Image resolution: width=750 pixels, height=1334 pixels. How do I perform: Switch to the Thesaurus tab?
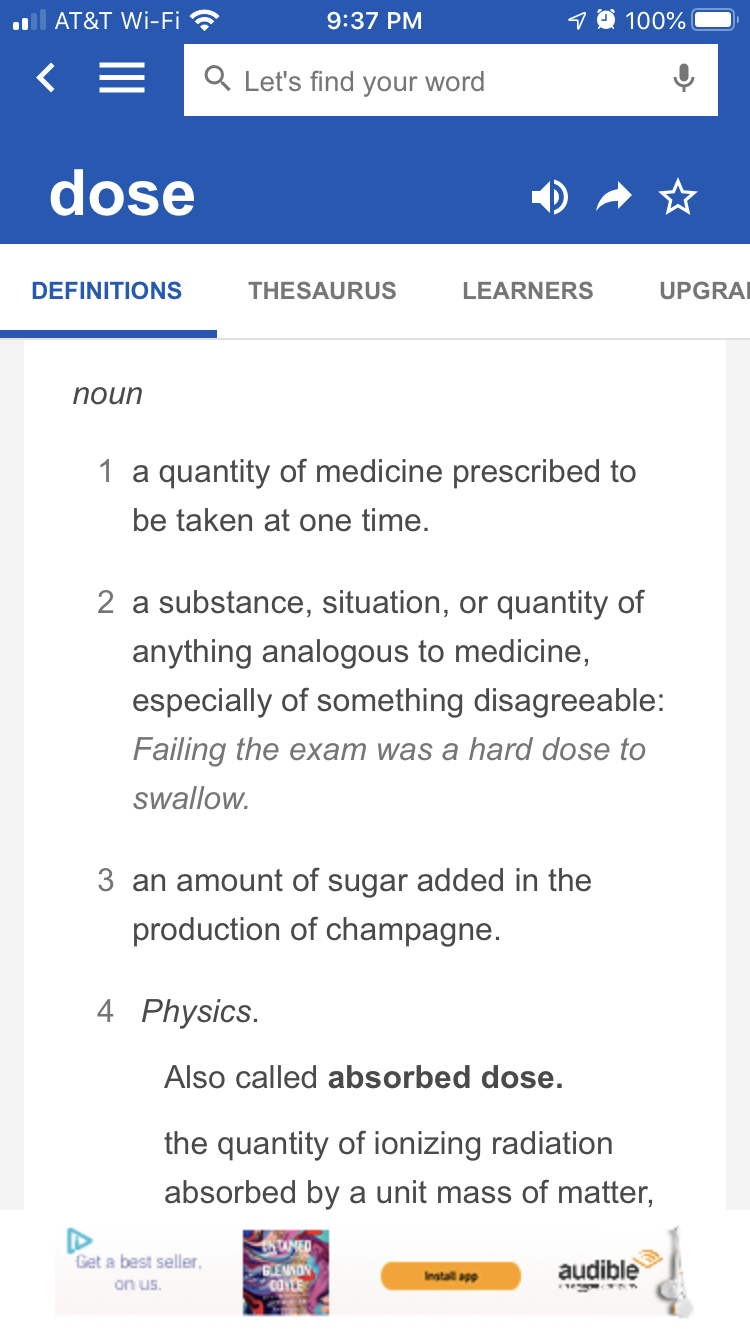(322, 291)
